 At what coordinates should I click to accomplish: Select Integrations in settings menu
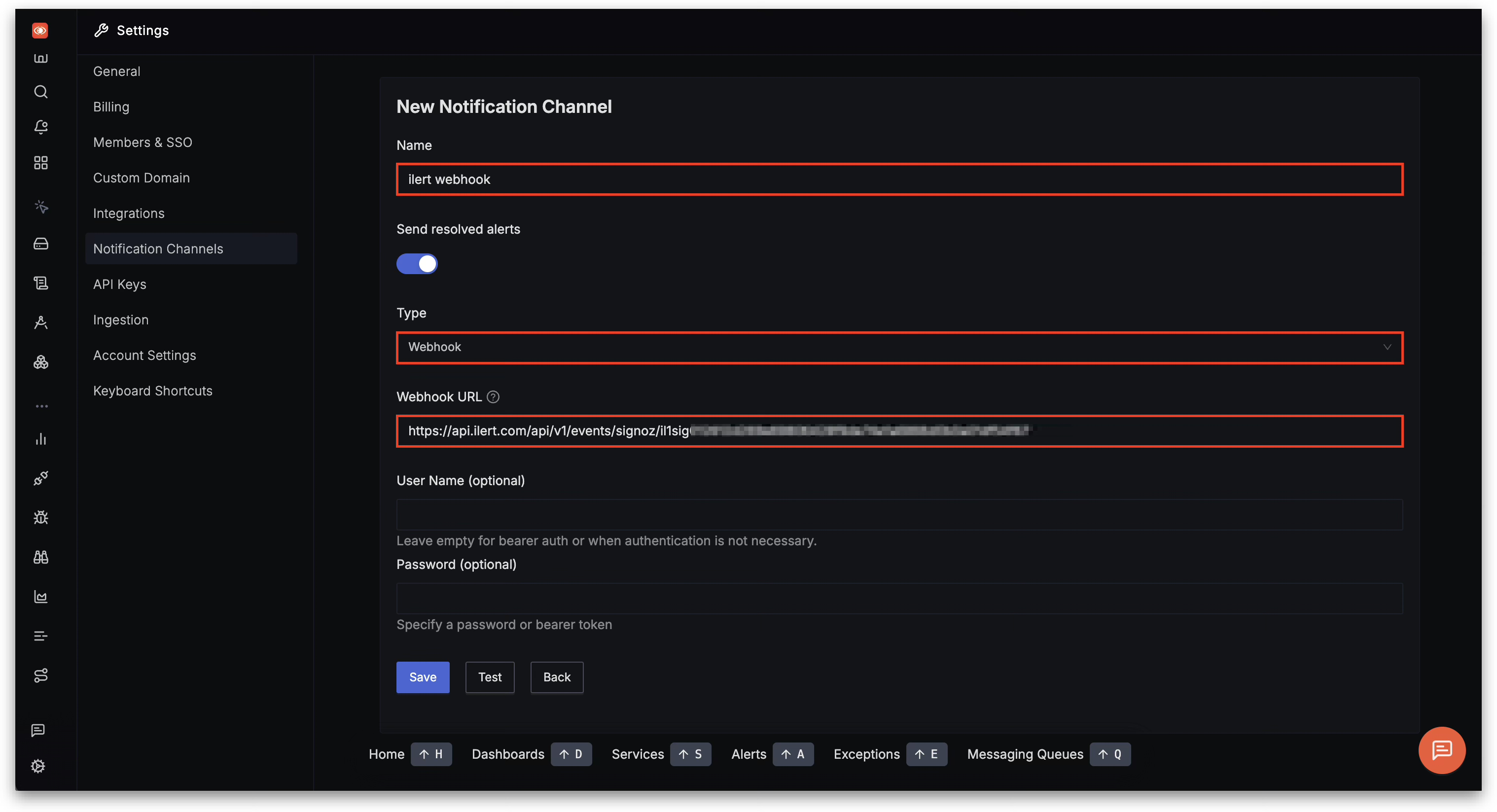(x=128, y=213)
